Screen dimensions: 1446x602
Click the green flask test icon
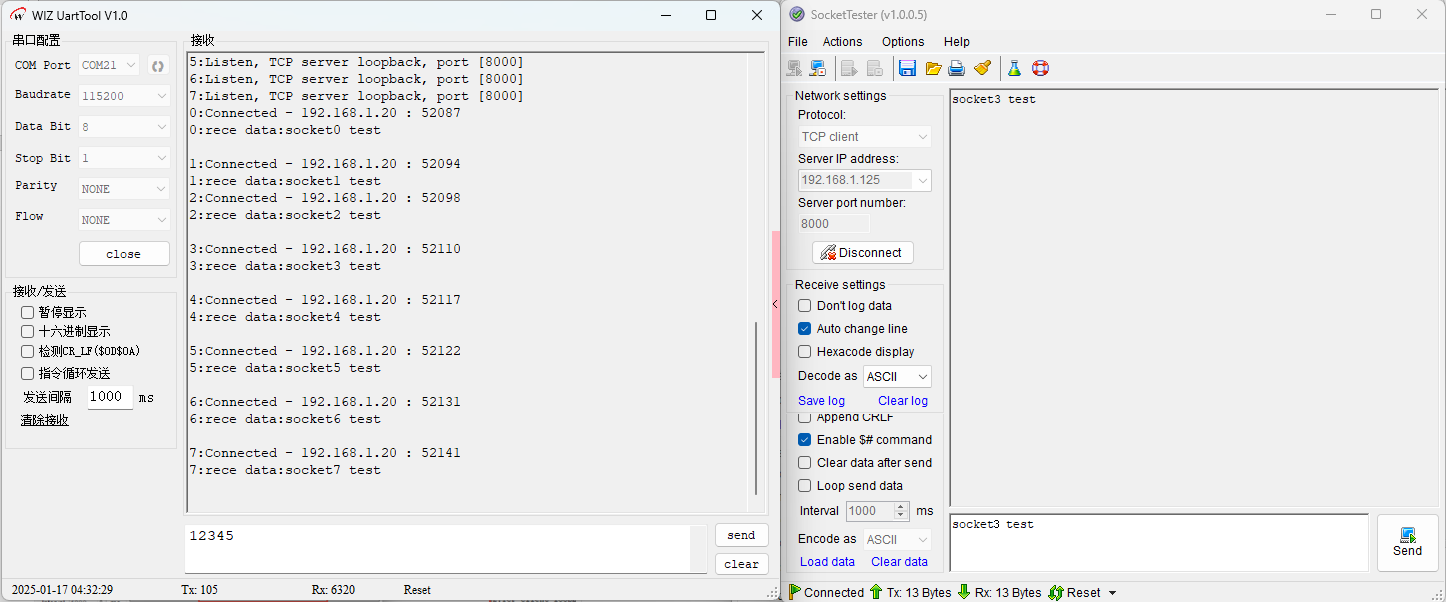click(1014, 69)
